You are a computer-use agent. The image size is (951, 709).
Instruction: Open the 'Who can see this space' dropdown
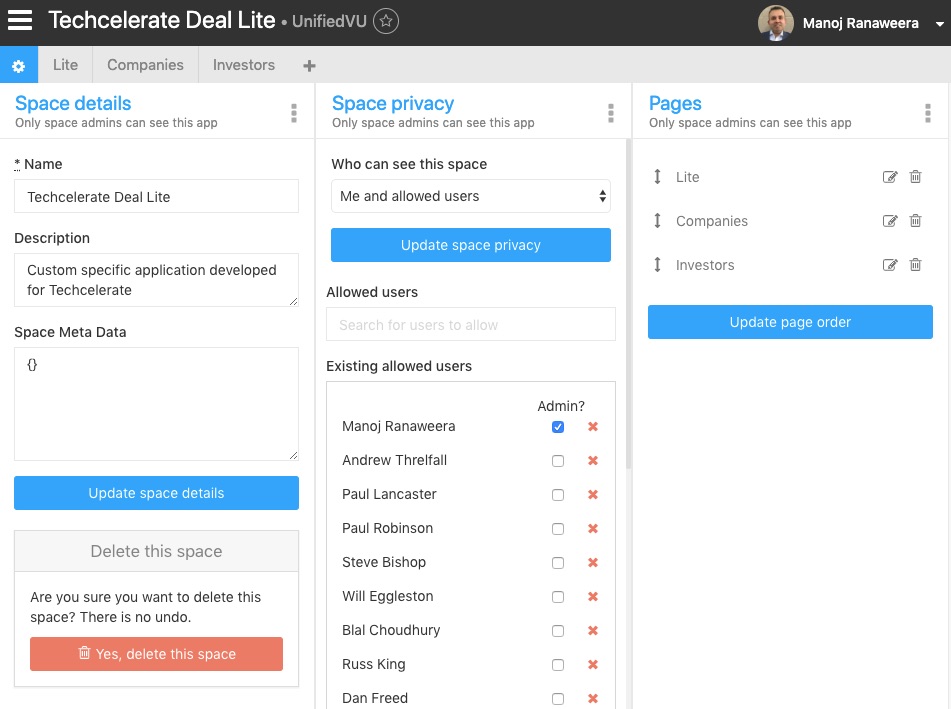click(470, 196)
